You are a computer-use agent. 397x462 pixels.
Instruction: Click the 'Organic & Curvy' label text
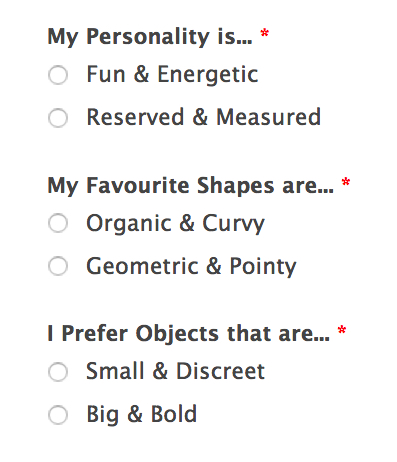coord(175,224)
